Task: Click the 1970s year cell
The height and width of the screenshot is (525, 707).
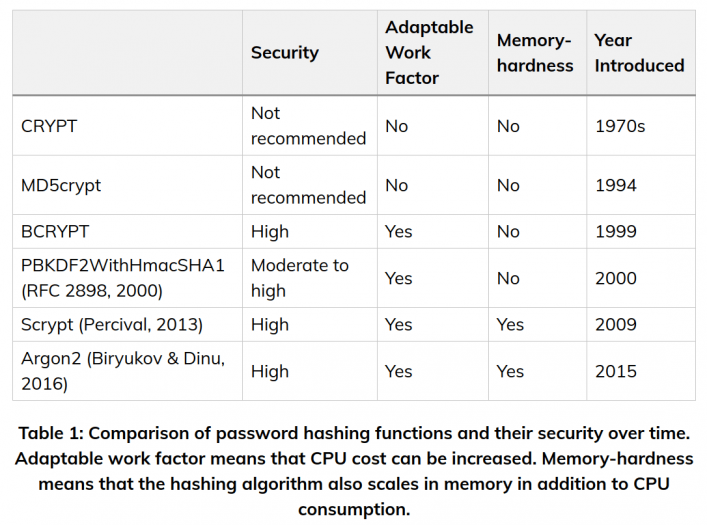Action: [x=622, y=126]
